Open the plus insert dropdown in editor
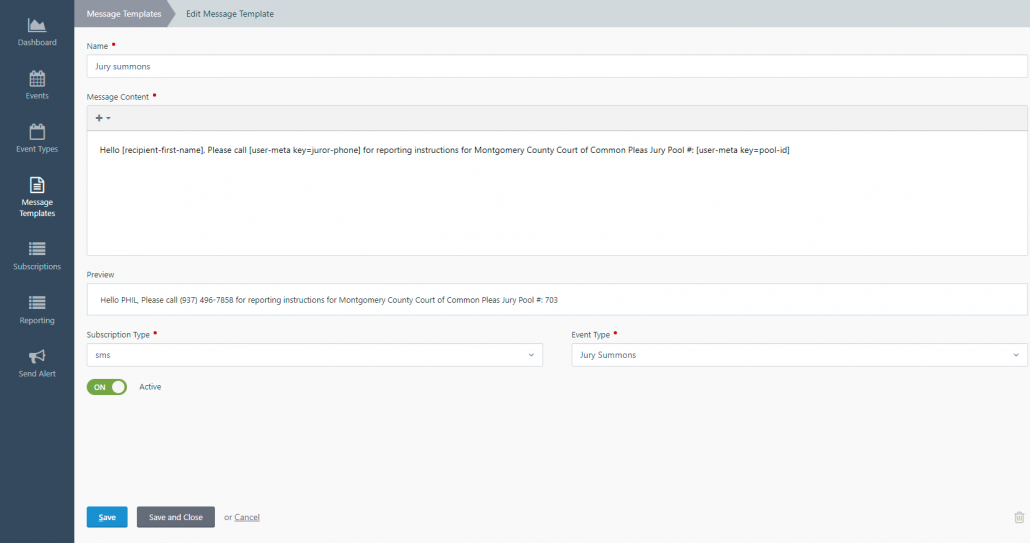Screen dimensions: 1030x543 coord(103,118)
